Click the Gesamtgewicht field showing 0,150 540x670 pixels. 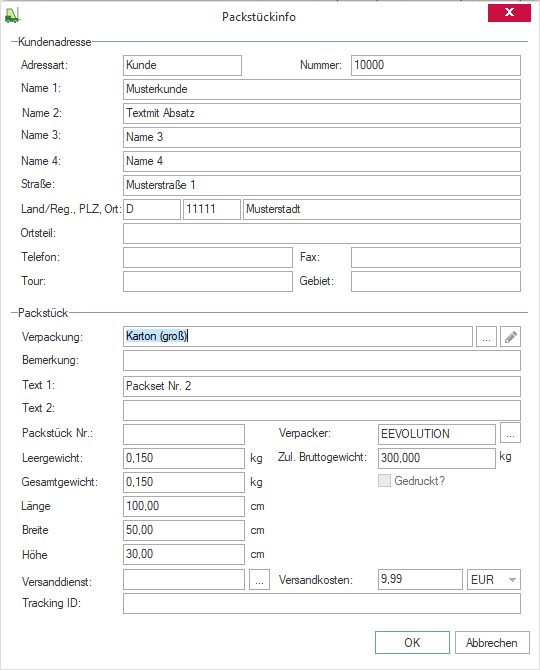(184, 482)
